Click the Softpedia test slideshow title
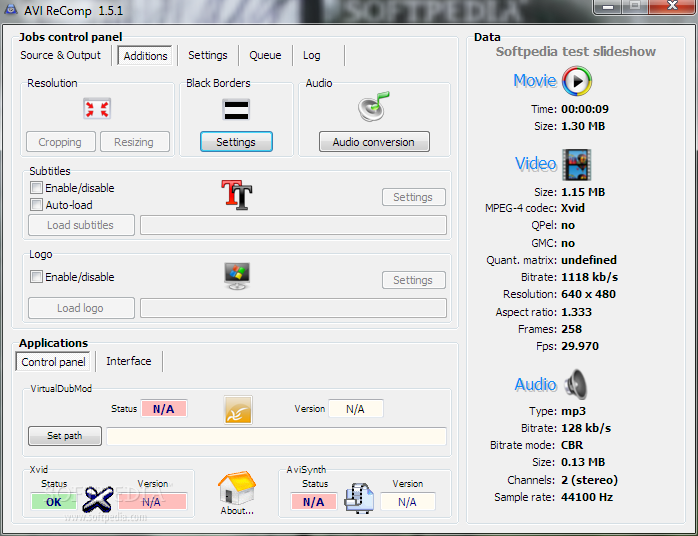 point(576,52)
